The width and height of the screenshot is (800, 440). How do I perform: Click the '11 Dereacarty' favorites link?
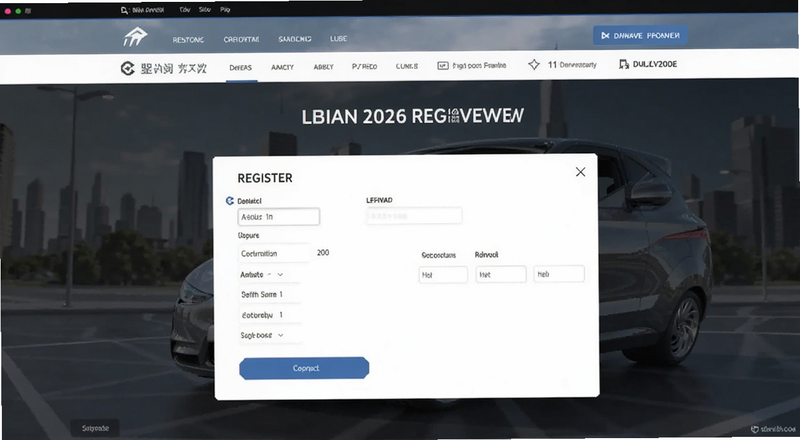tap(572, 65)
